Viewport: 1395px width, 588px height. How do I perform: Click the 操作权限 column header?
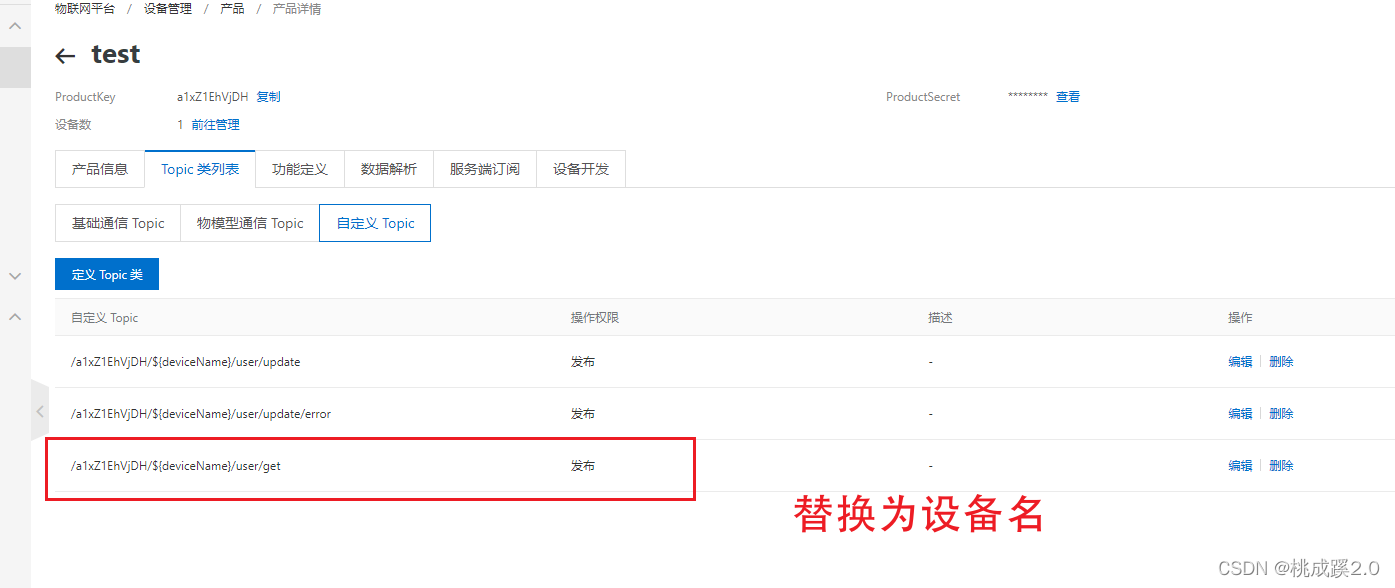point(595,318)
